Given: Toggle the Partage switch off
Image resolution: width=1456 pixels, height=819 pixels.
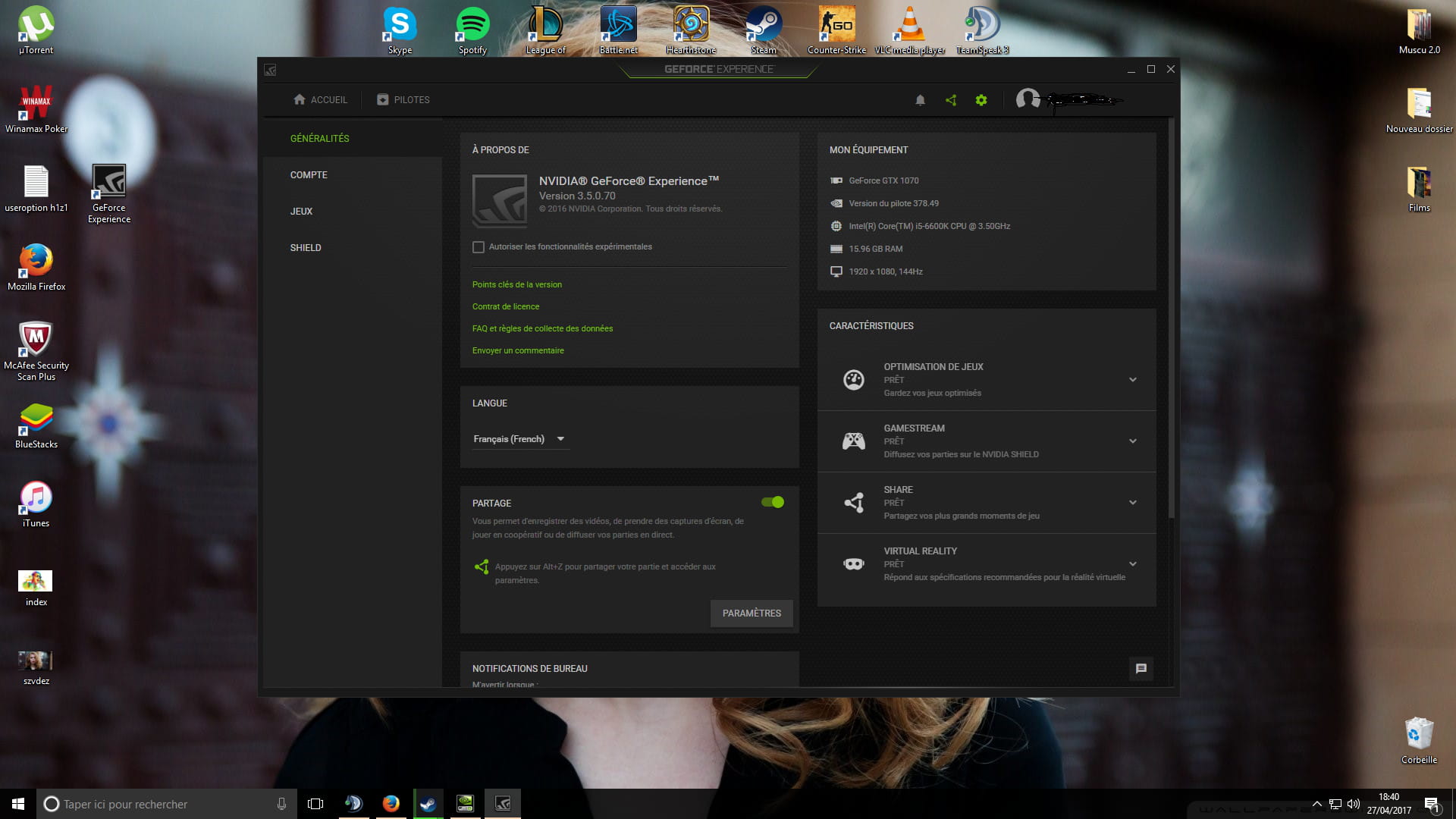Looking at the screenshot, I should pos(773,502).
